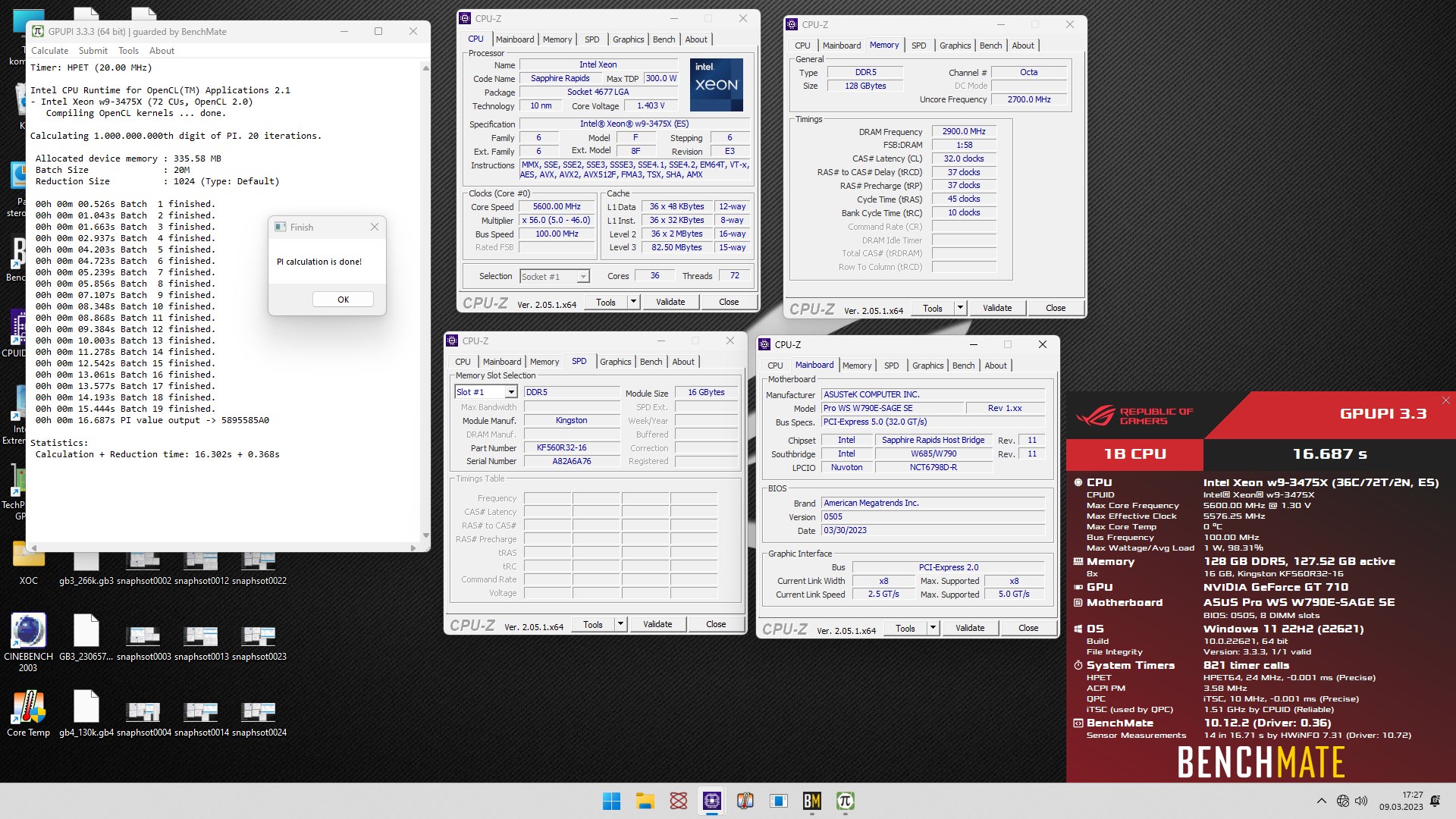Click the red knot icon in taskbar
This screenshot has height=819, width=1456.
coord(678,801)
